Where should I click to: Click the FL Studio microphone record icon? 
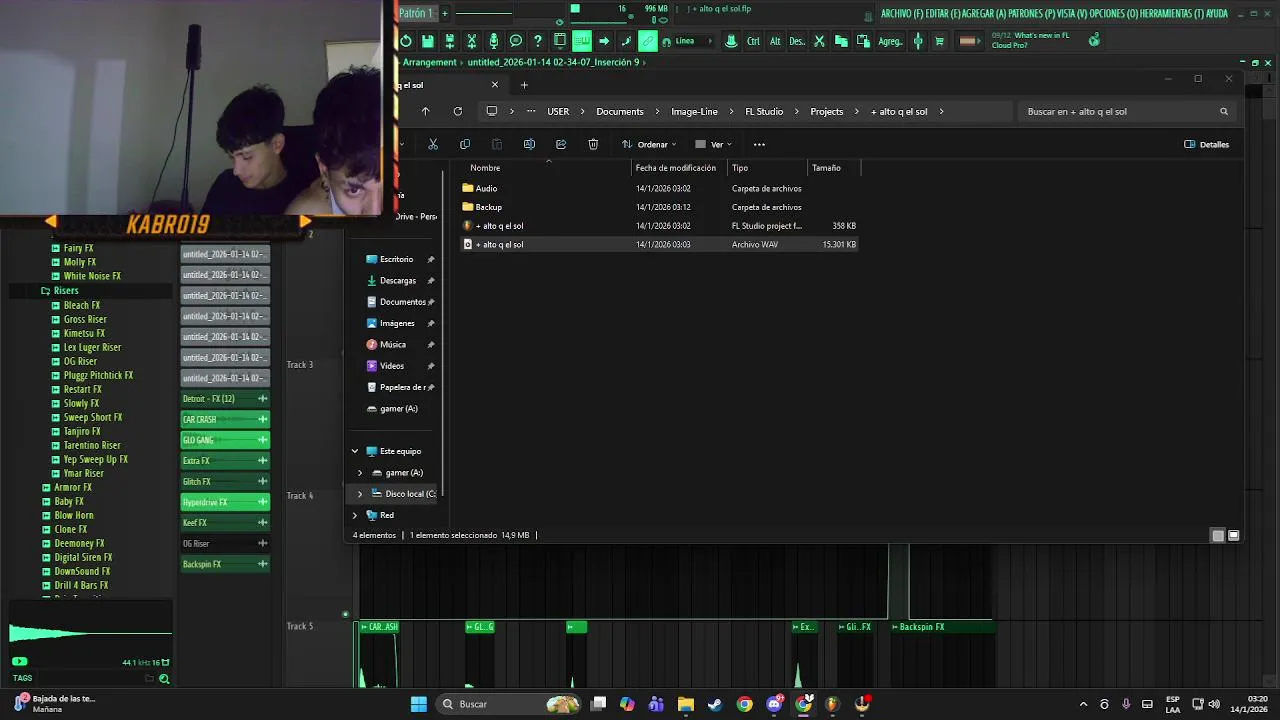493,41
